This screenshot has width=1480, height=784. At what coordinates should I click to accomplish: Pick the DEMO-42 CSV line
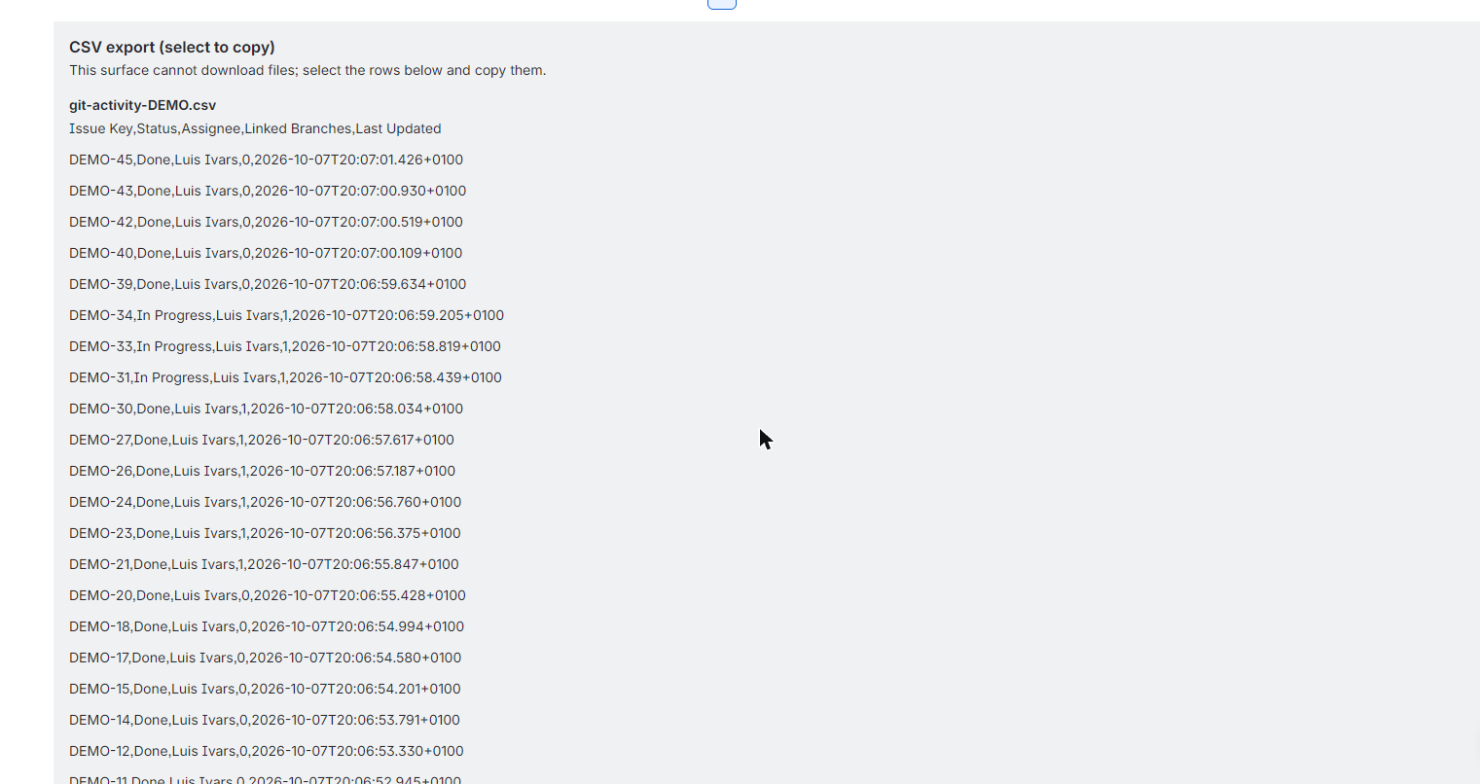pos(266,221)
